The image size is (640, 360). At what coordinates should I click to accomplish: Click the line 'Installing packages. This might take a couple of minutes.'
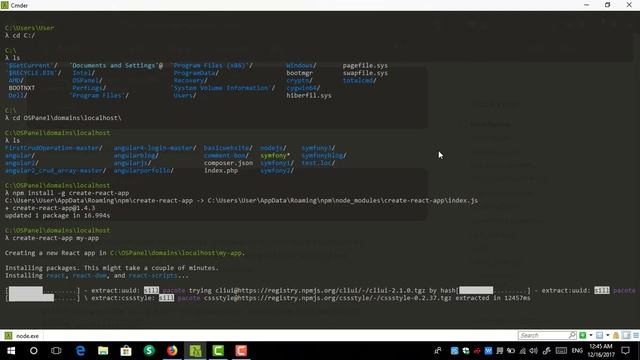[x=111, y=268]
